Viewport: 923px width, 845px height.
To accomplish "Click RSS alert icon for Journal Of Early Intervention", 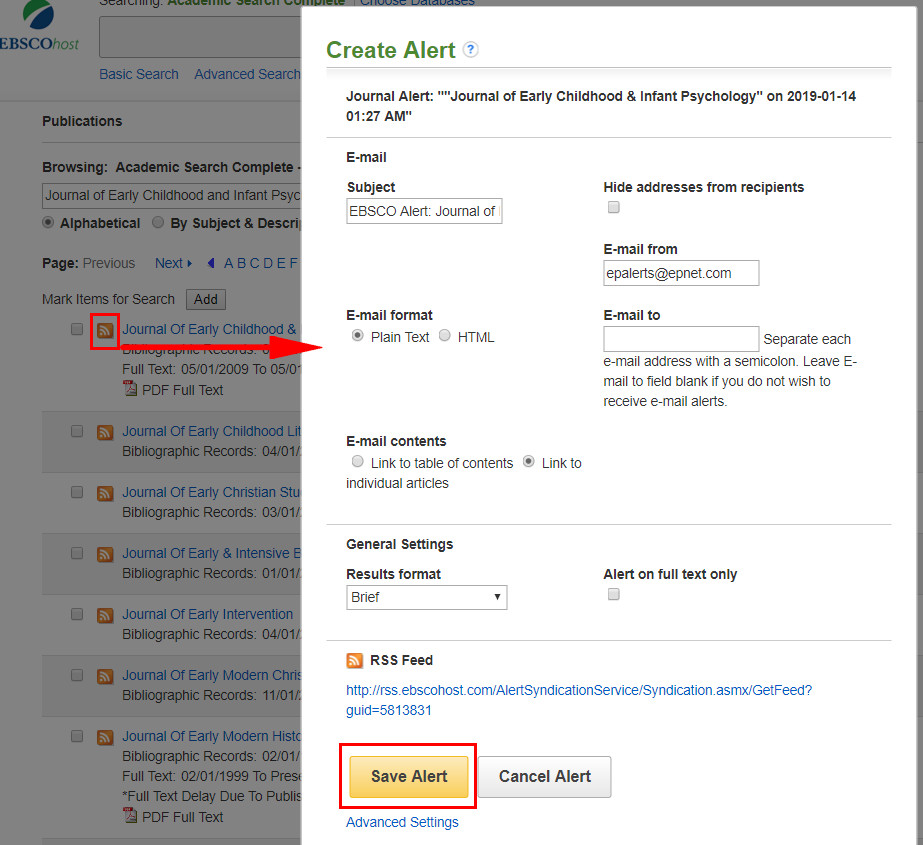I will [x=105, y=615].
